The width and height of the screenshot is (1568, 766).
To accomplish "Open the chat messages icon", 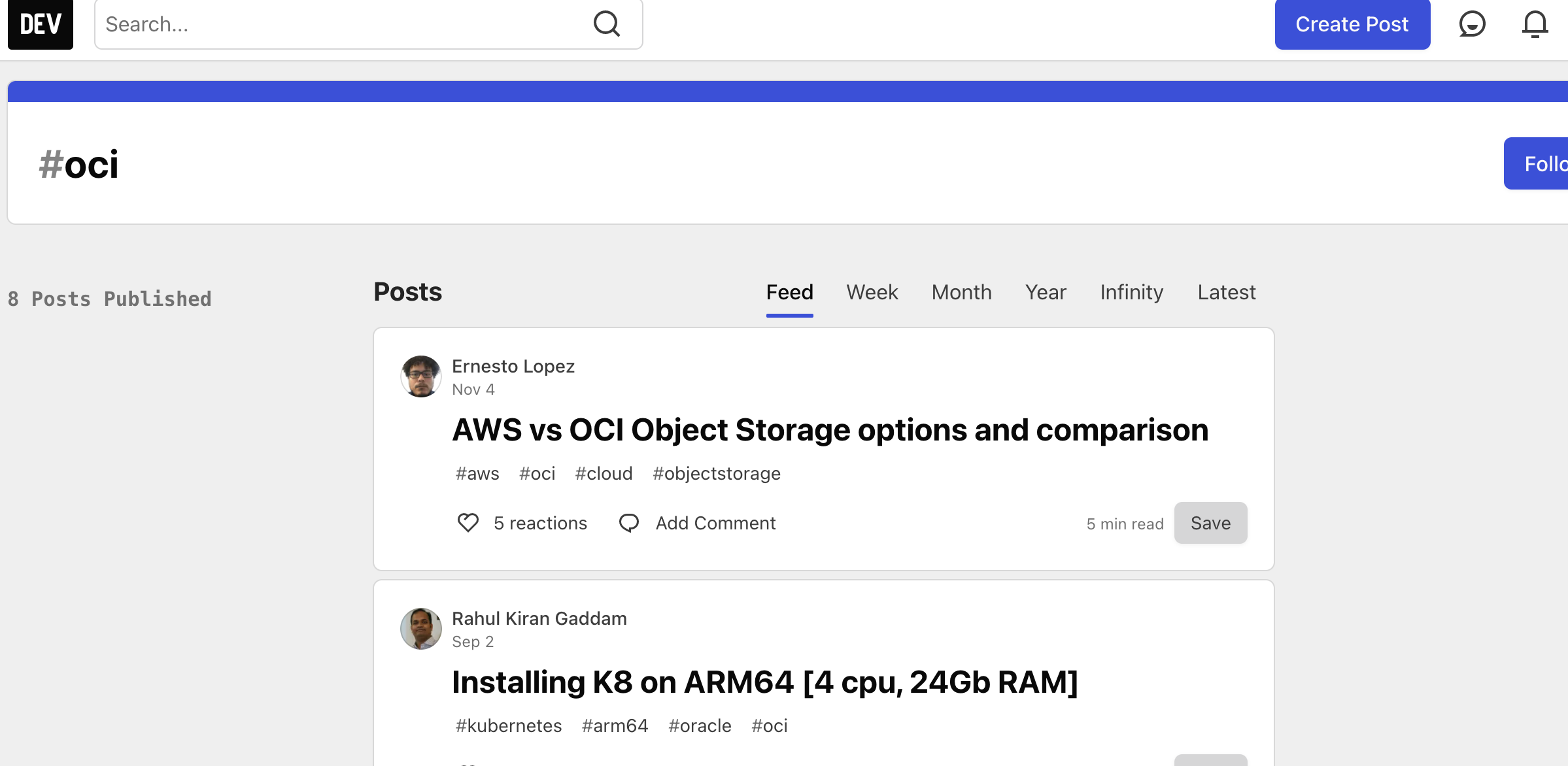I will 1473,24.
